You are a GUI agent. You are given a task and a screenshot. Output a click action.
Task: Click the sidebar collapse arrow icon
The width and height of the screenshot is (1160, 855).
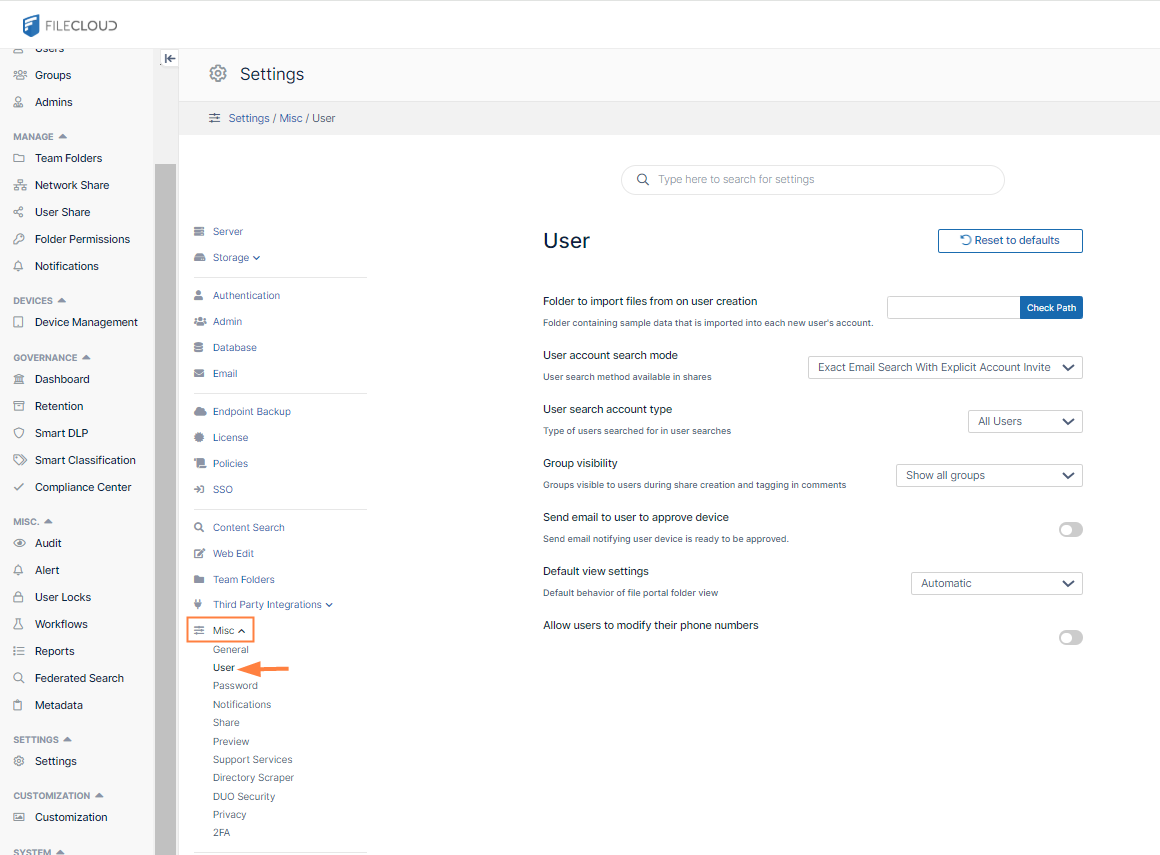170,59
